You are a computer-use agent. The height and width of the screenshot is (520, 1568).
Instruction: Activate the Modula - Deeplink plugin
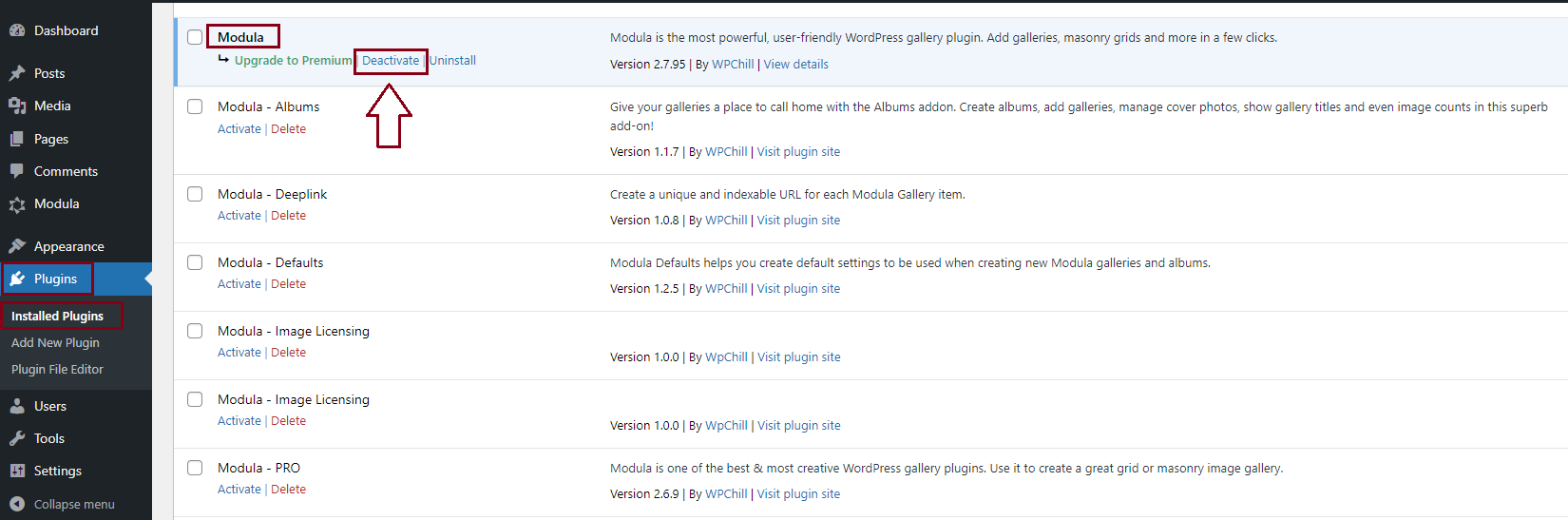click(x=239, y=216)
